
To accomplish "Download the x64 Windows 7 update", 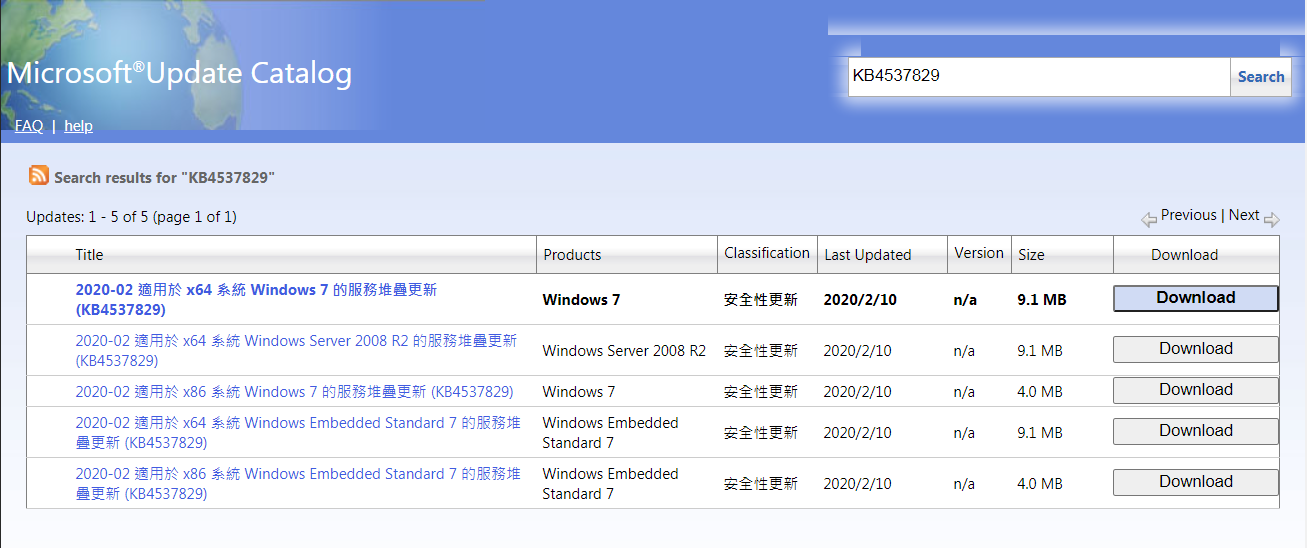I will (1195, 298).
